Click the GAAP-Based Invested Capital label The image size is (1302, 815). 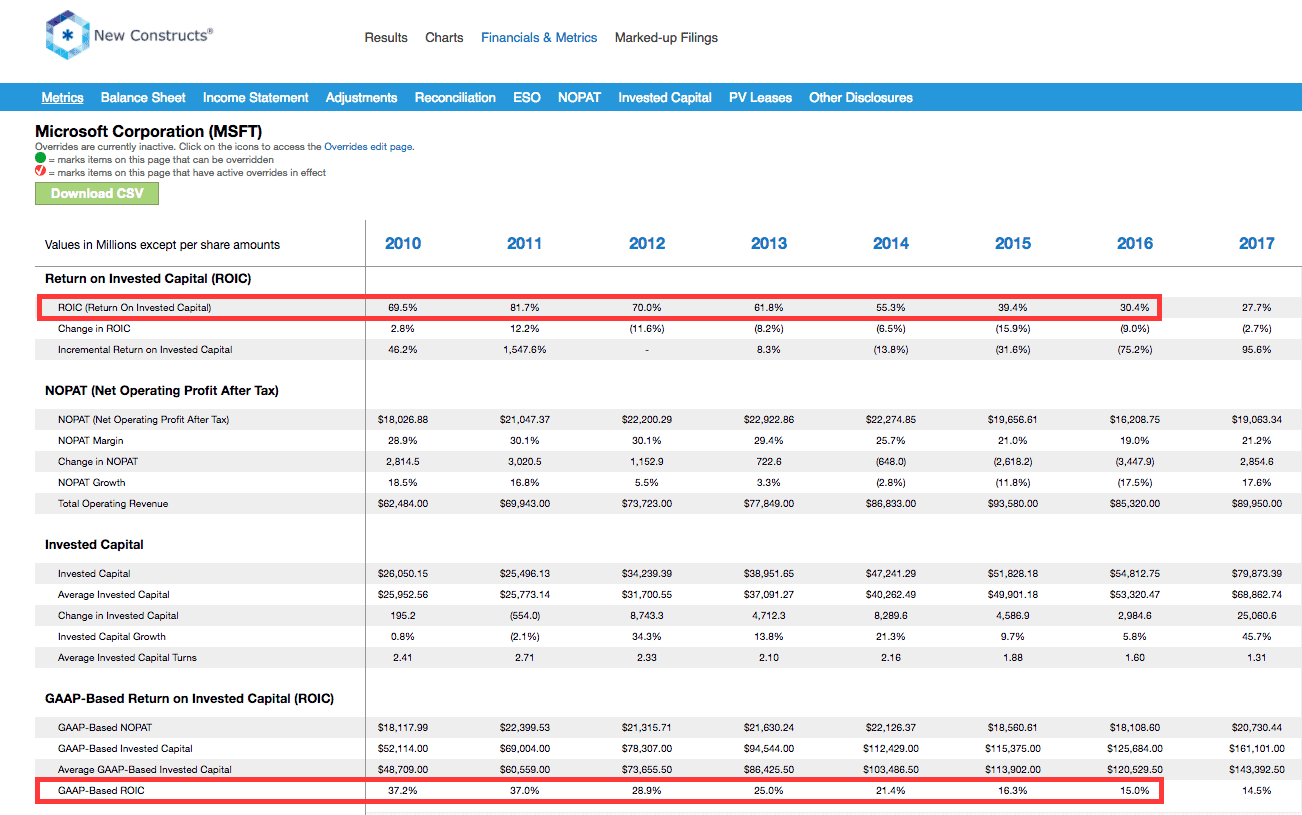tap(125, 749)
